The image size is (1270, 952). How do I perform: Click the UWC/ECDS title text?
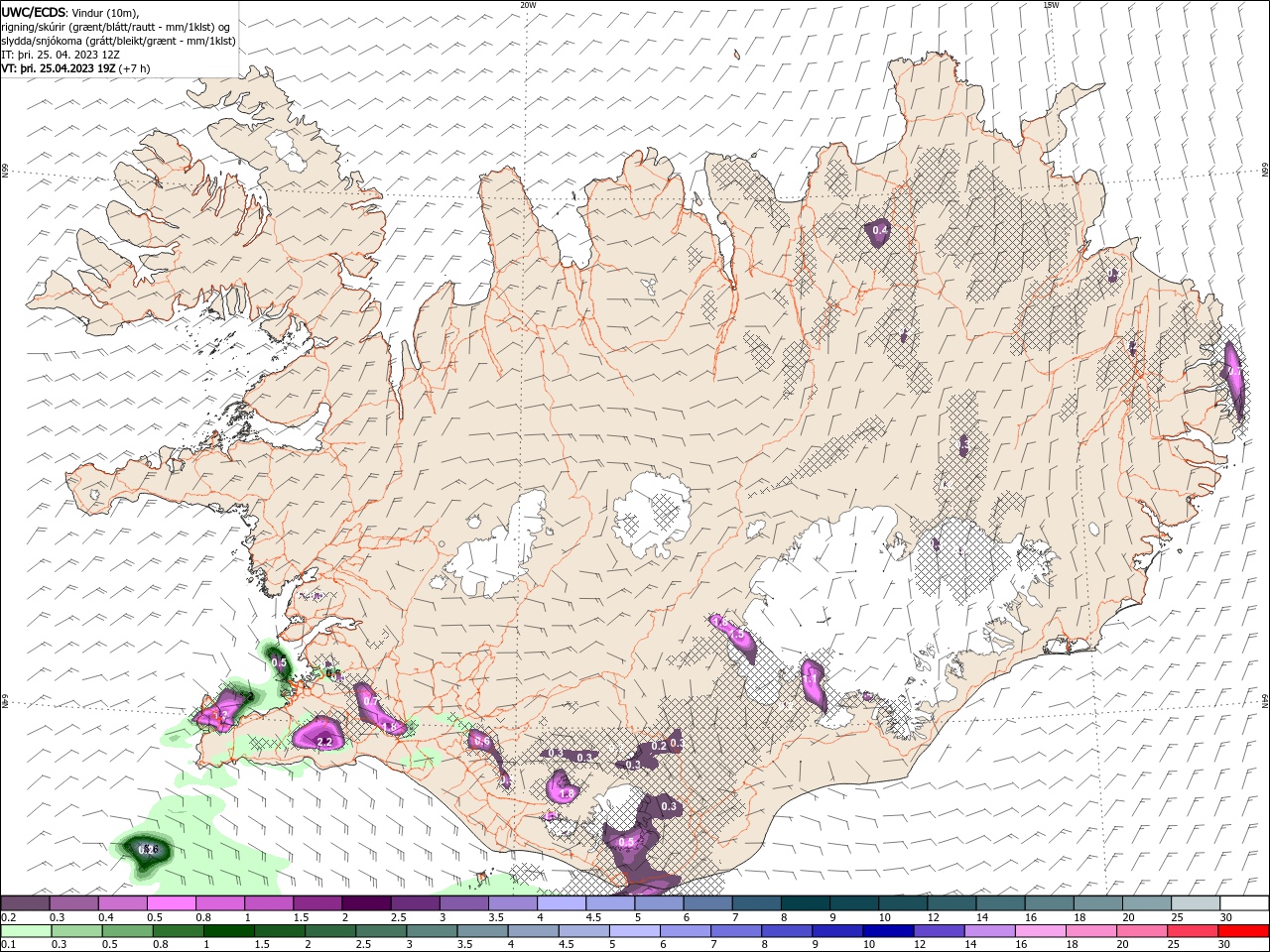tap(34, 12)
